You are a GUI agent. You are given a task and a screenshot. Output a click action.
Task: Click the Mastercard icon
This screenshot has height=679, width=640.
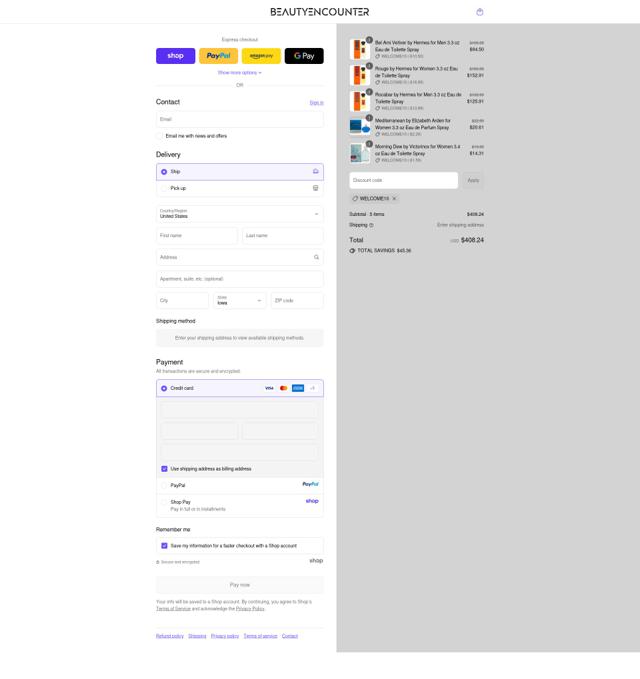click(x=284, y=388)
